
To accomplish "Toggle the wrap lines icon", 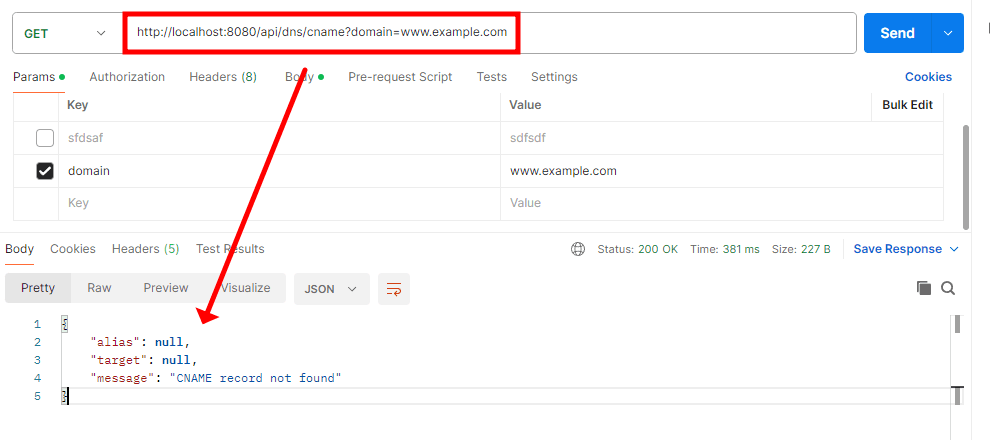I will tap(394, 289).
